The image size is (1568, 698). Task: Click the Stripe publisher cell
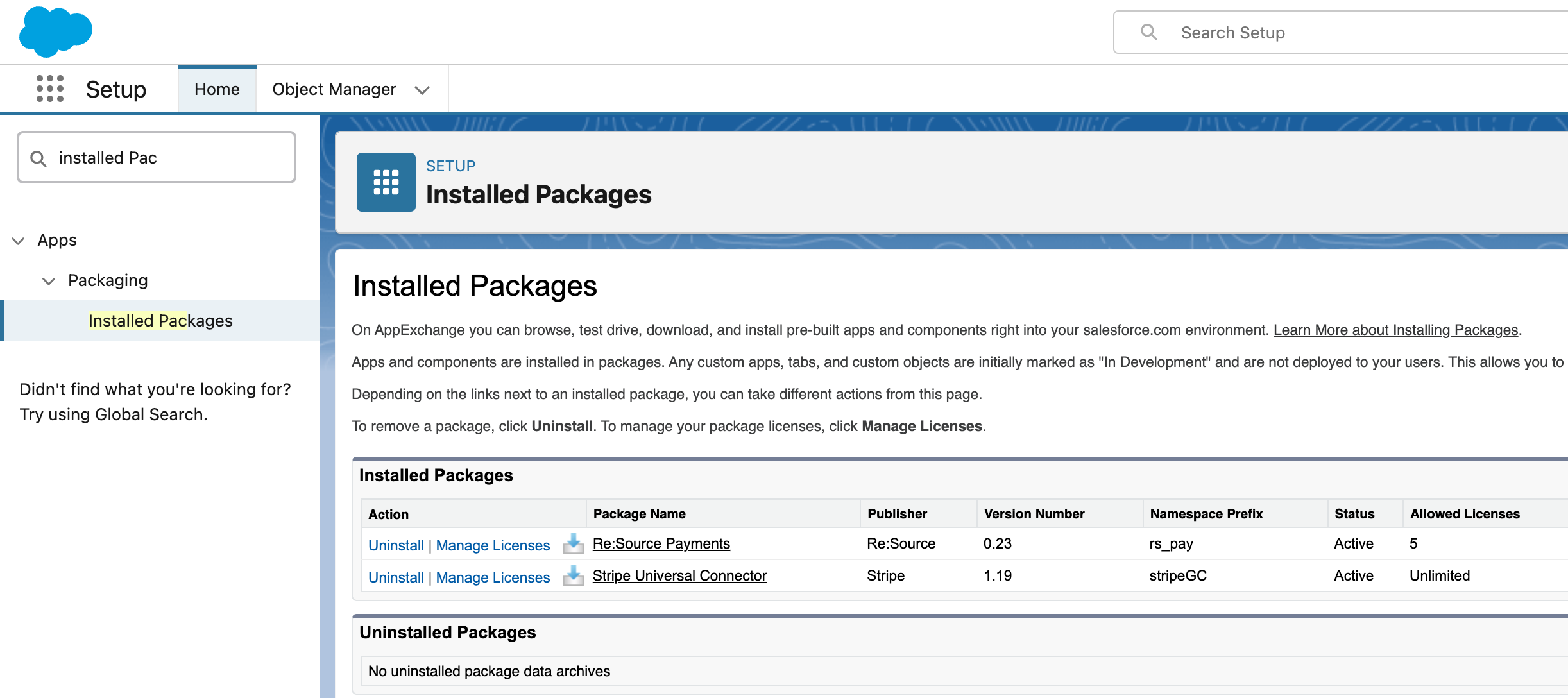(x=885, y=575)
